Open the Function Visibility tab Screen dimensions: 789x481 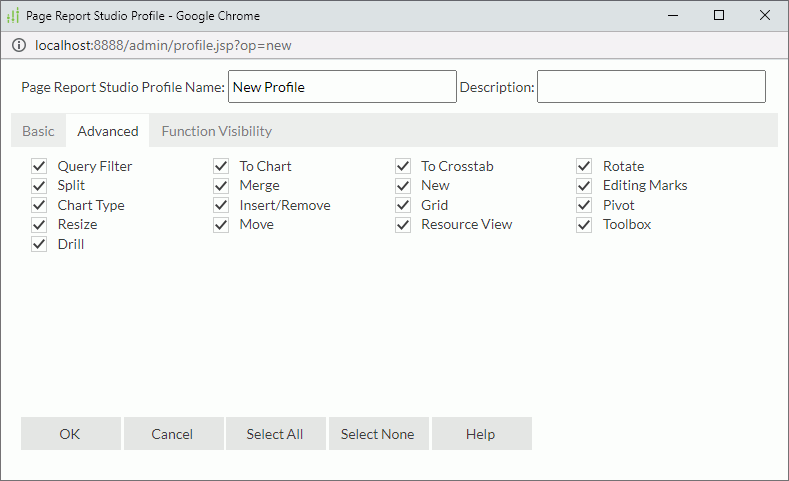tap(217, 131)
